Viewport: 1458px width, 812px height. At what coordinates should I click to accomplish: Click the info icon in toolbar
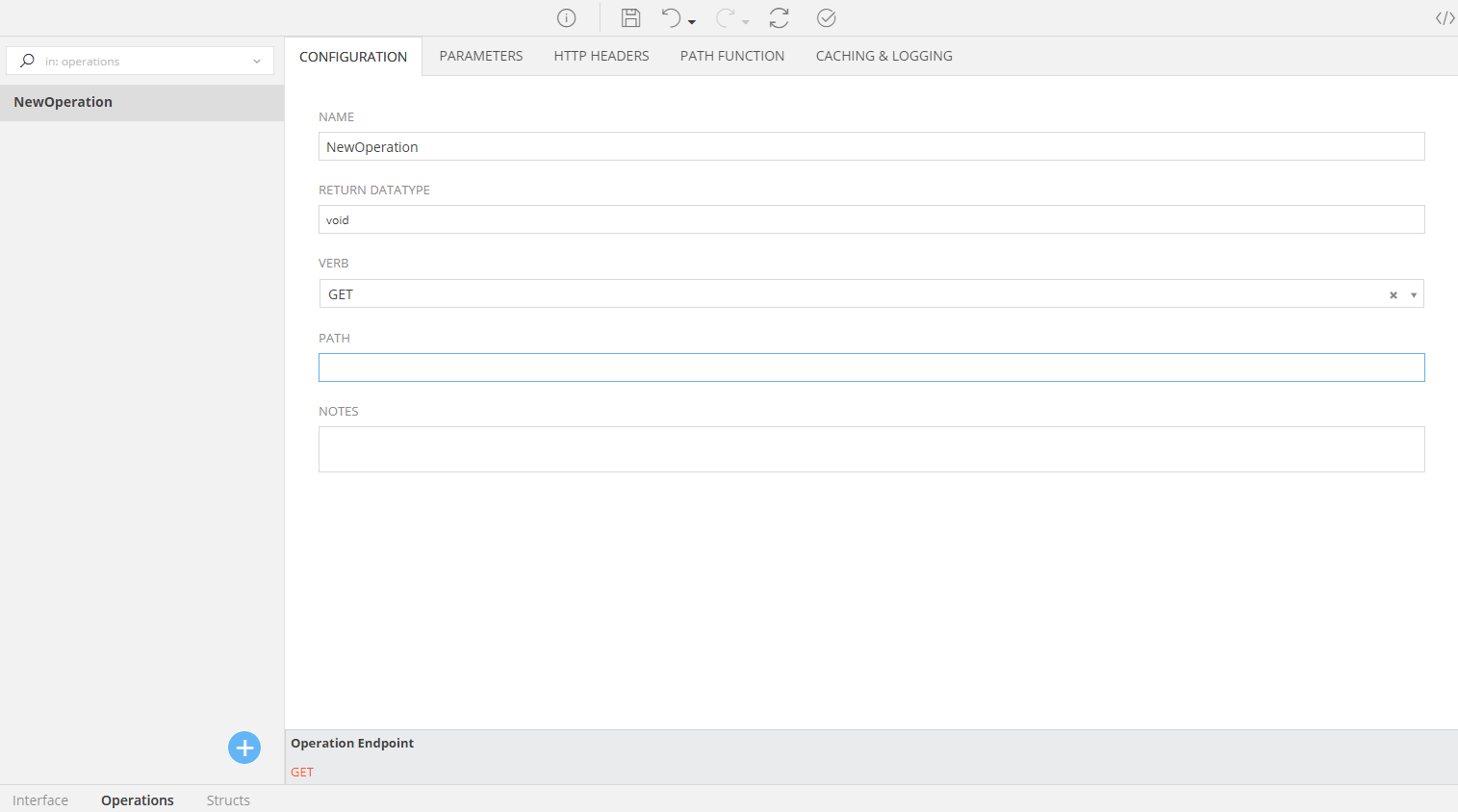click(x=567, y=18)
